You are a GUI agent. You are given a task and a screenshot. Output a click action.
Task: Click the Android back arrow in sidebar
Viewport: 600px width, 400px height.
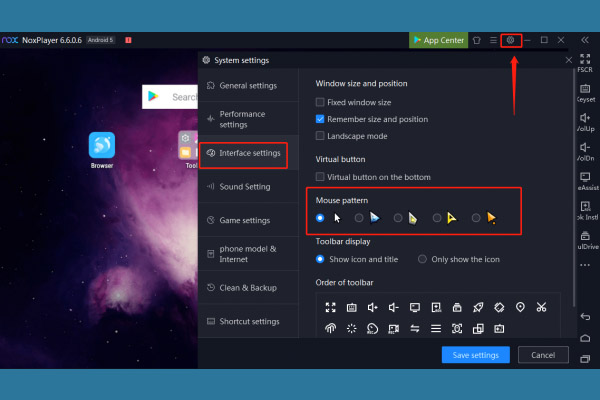click(x=585, y=317)
